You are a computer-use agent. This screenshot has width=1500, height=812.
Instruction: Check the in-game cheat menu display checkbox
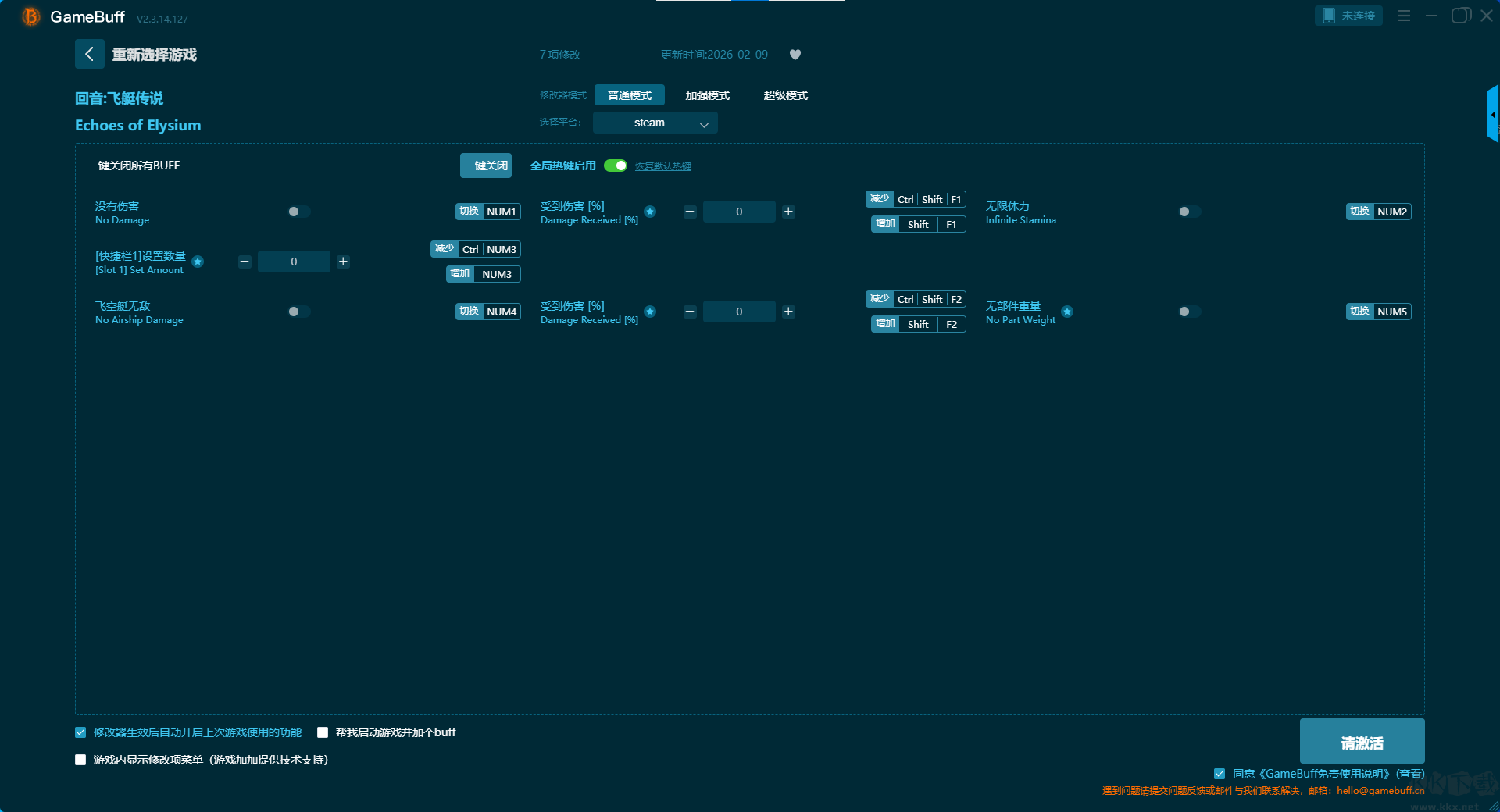click(80, 760)
